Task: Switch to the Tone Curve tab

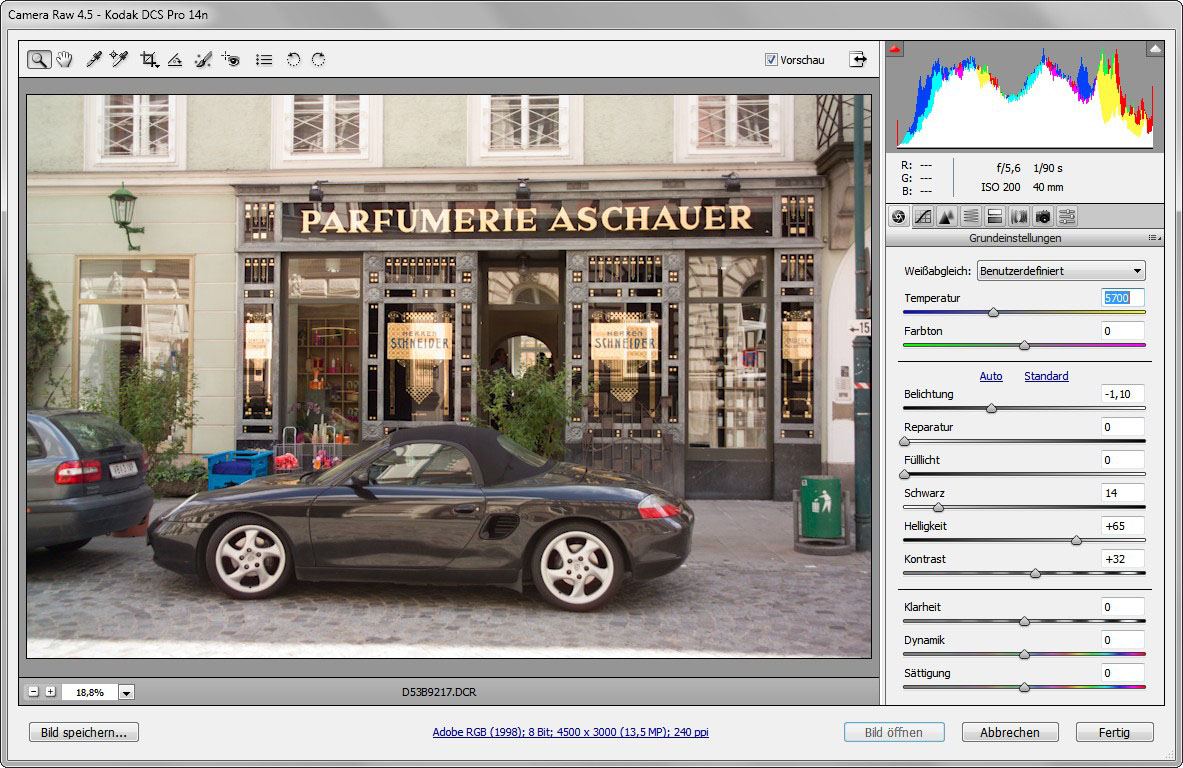Action: (x=923, y=216)
